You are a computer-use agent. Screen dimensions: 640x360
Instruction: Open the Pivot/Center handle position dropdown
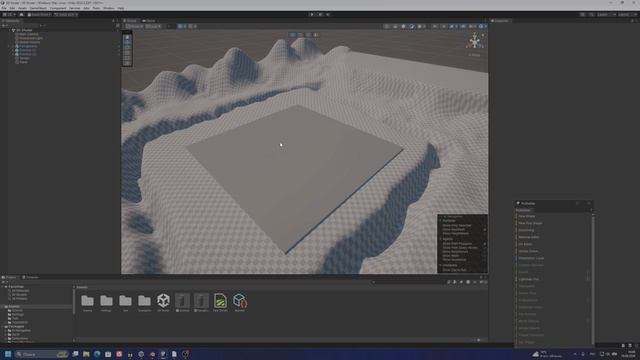click(x=135, y=26)
